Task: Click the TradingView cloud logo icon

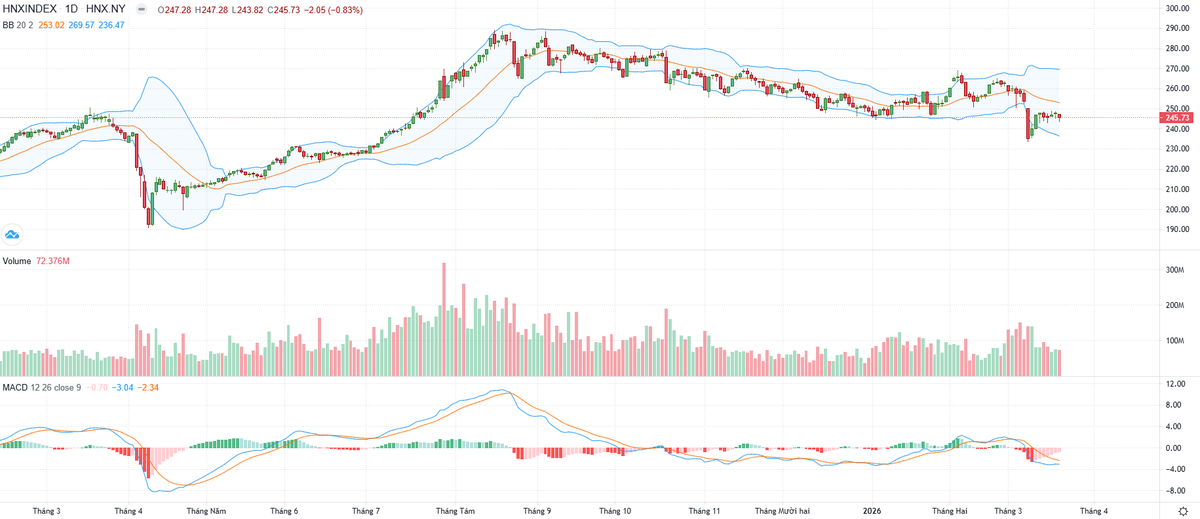Action: [x=12, y=234]
